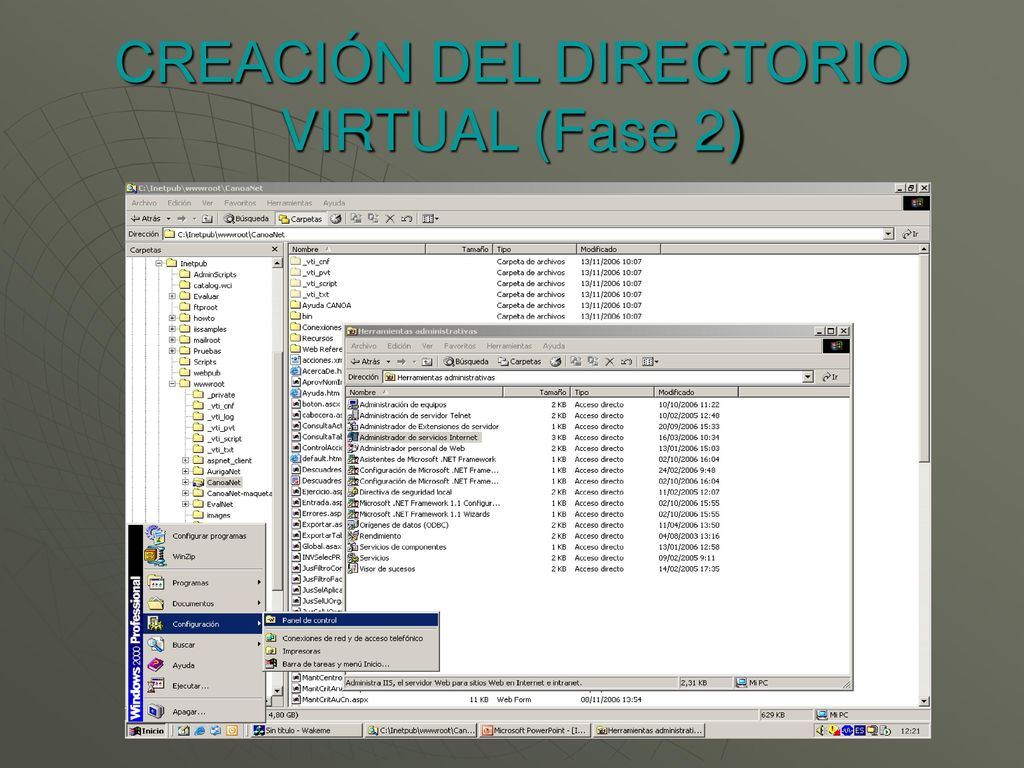Screen dimensions: 1024x768
Task: Click Atrás in the CanoaNet explorer window
Action: tap(146, 219)
